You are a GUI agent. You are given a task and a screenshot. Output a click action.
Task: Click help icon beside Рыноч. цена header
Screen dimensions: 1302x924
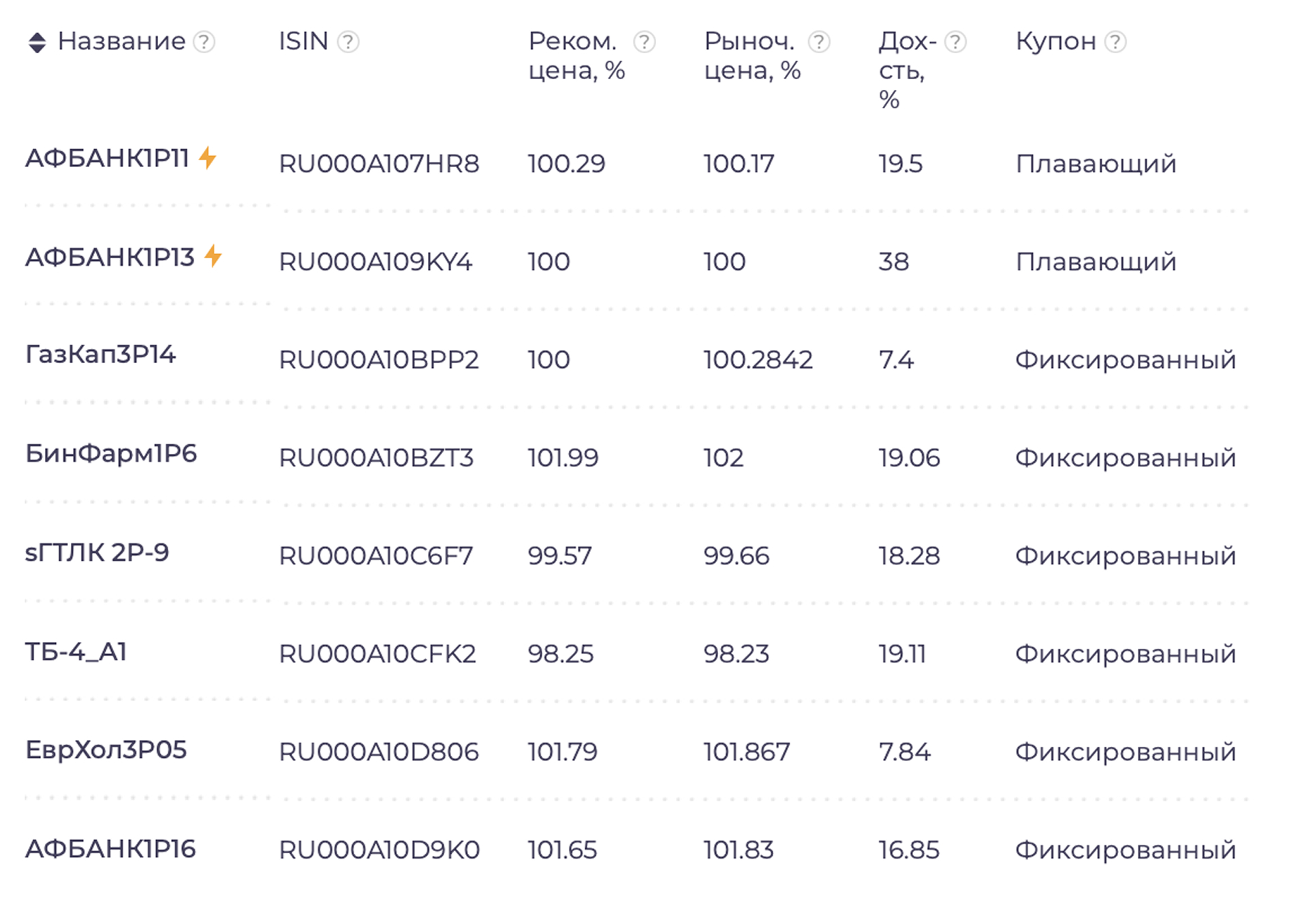tap(818, 42)
